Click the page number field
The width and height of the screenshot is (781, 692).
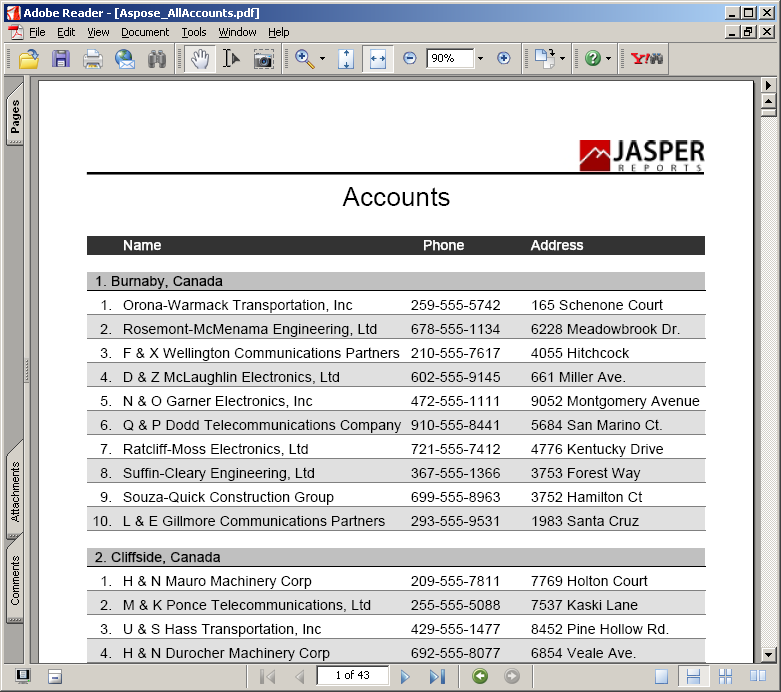[x=352, y=676]
